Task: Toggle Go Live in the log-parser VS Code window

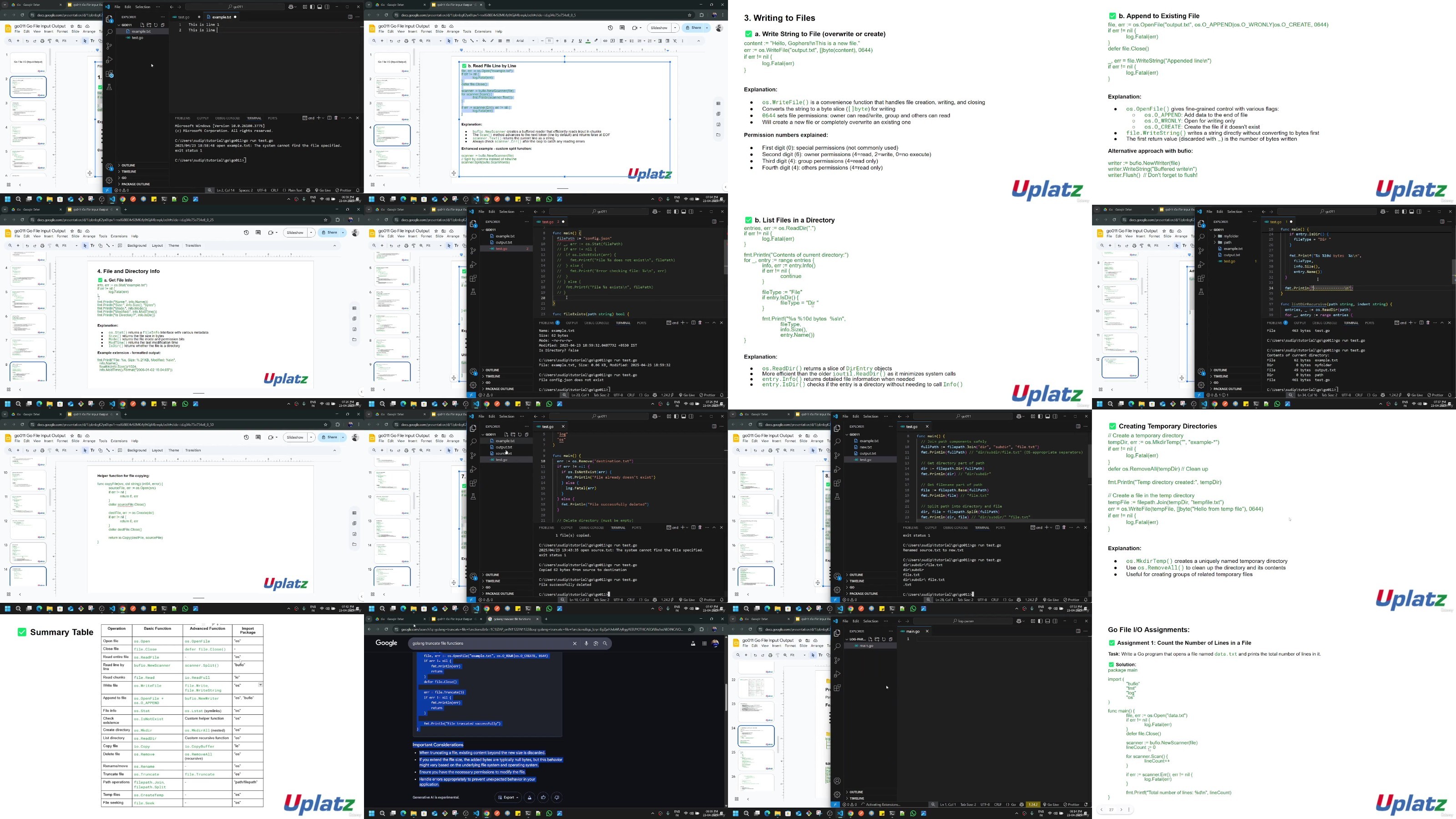Action: coord(1052,804)
